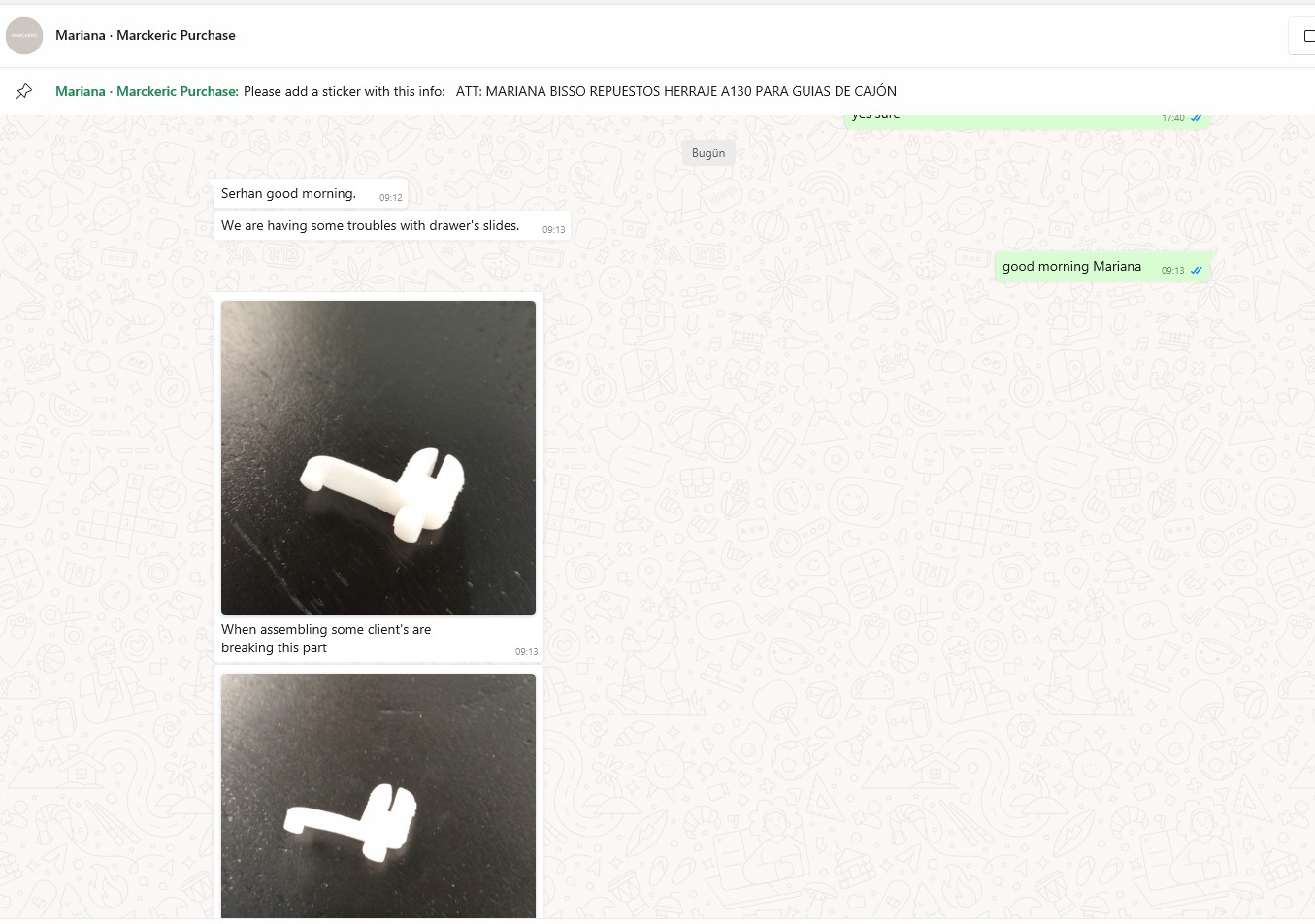Select the 'Serhan good morning.' message bubble
This screenshot has height=924, width=1315.
(x=311, y=193)
